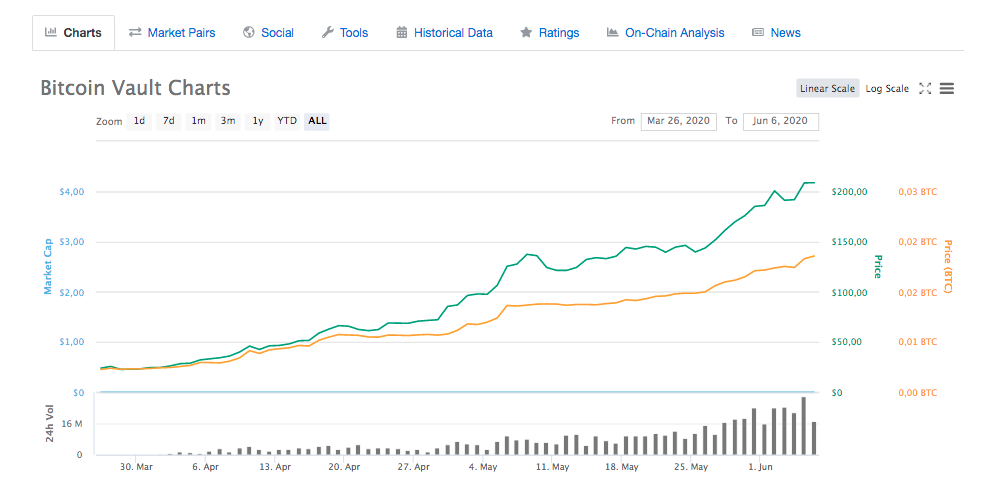This screenshot has width=991, height=493.
Task: Click the To date field Jun 6, 2020
Action: tap(781, 121)
